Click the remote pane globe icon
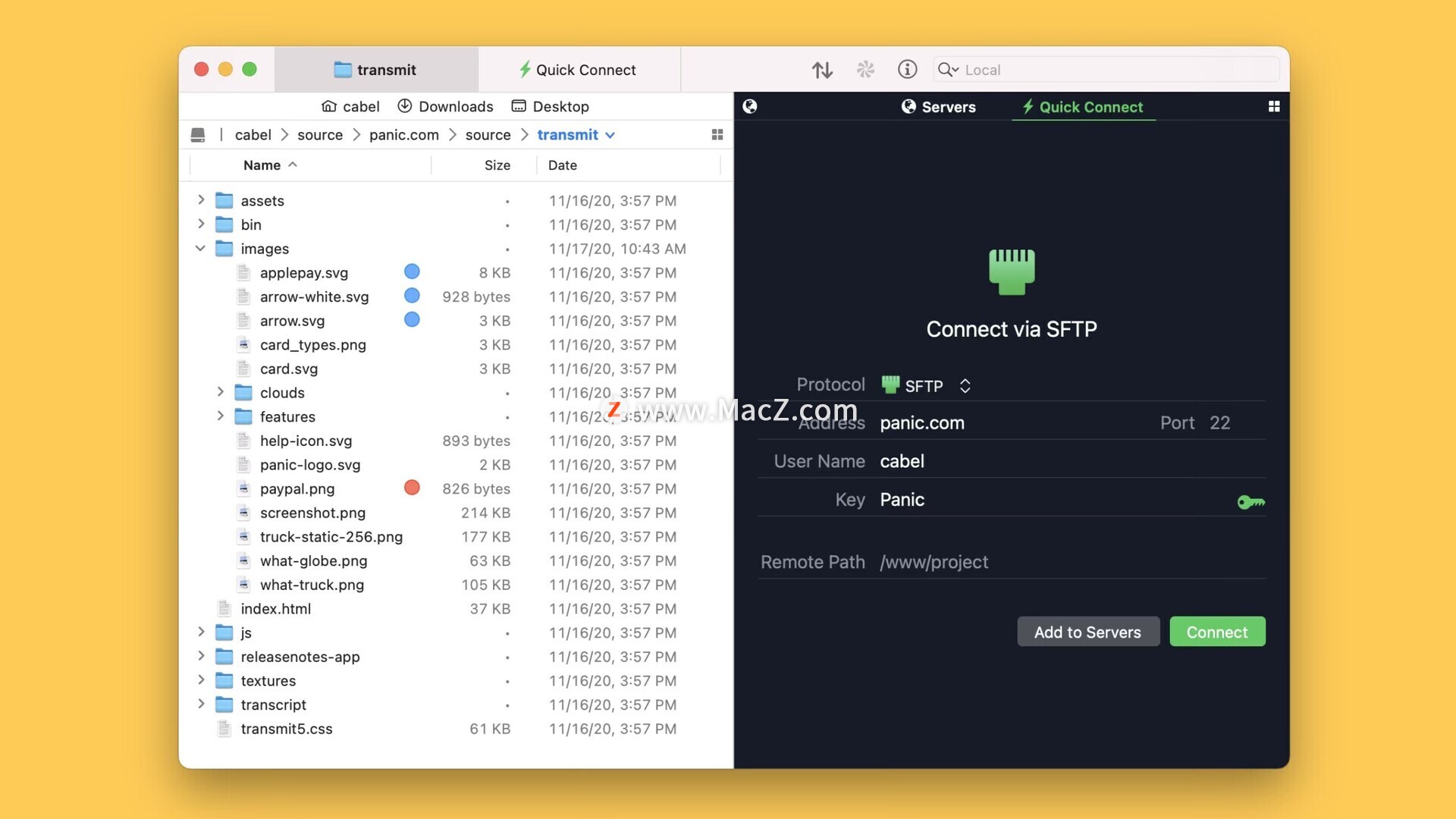 coord(750,106)
